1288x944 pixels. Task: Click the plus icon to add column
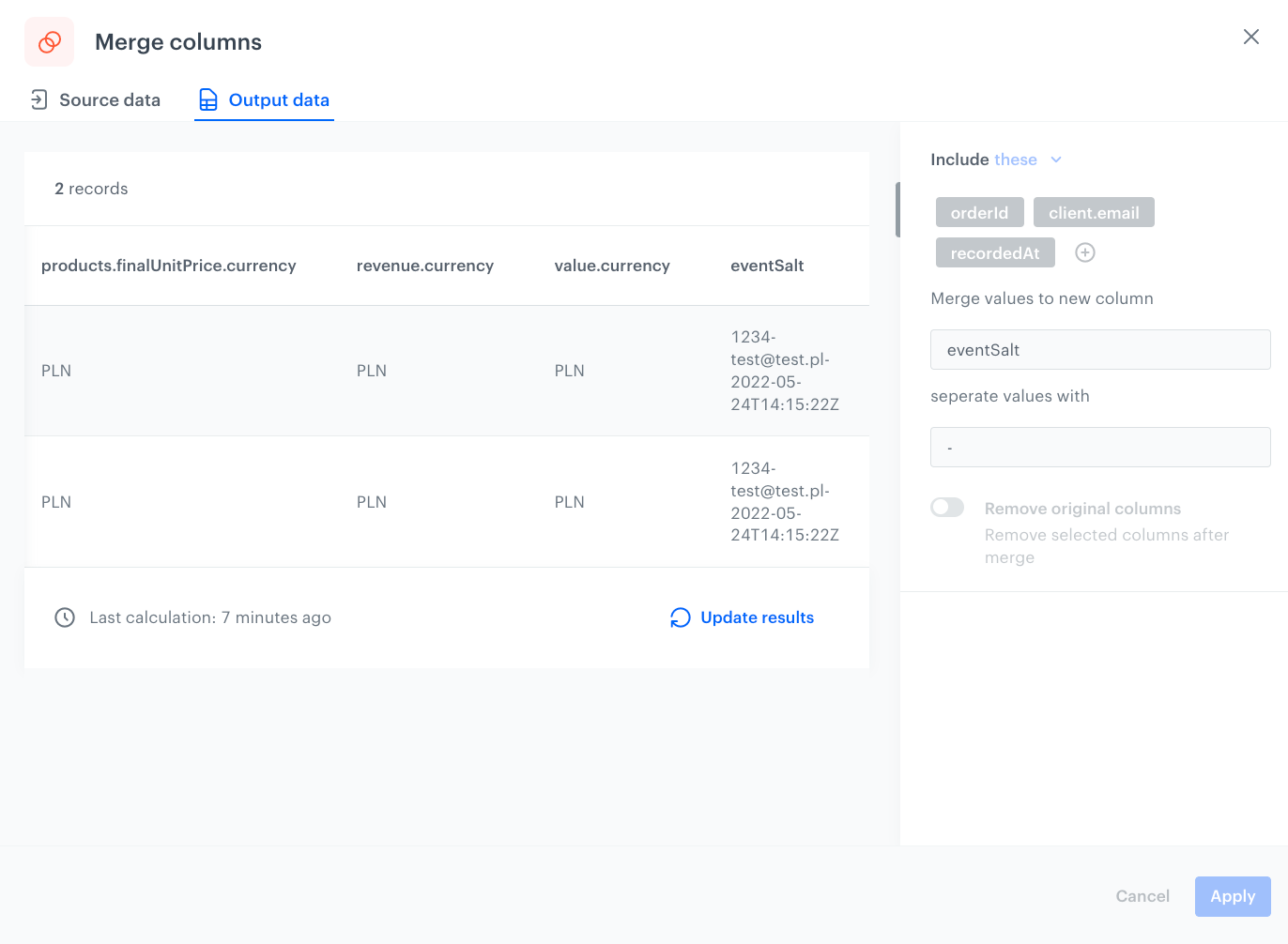[1084, 252]
